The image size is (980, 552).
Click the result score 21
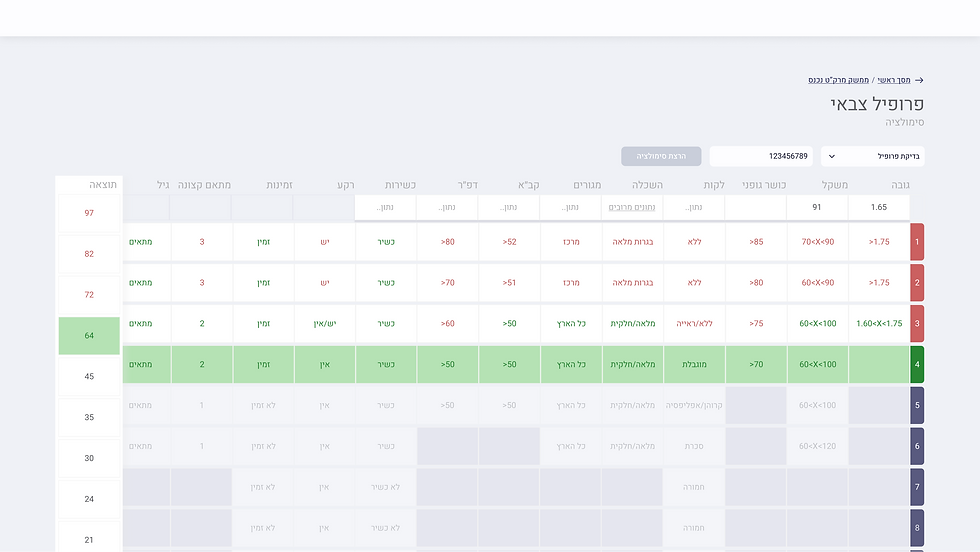[x=89, y=539]
